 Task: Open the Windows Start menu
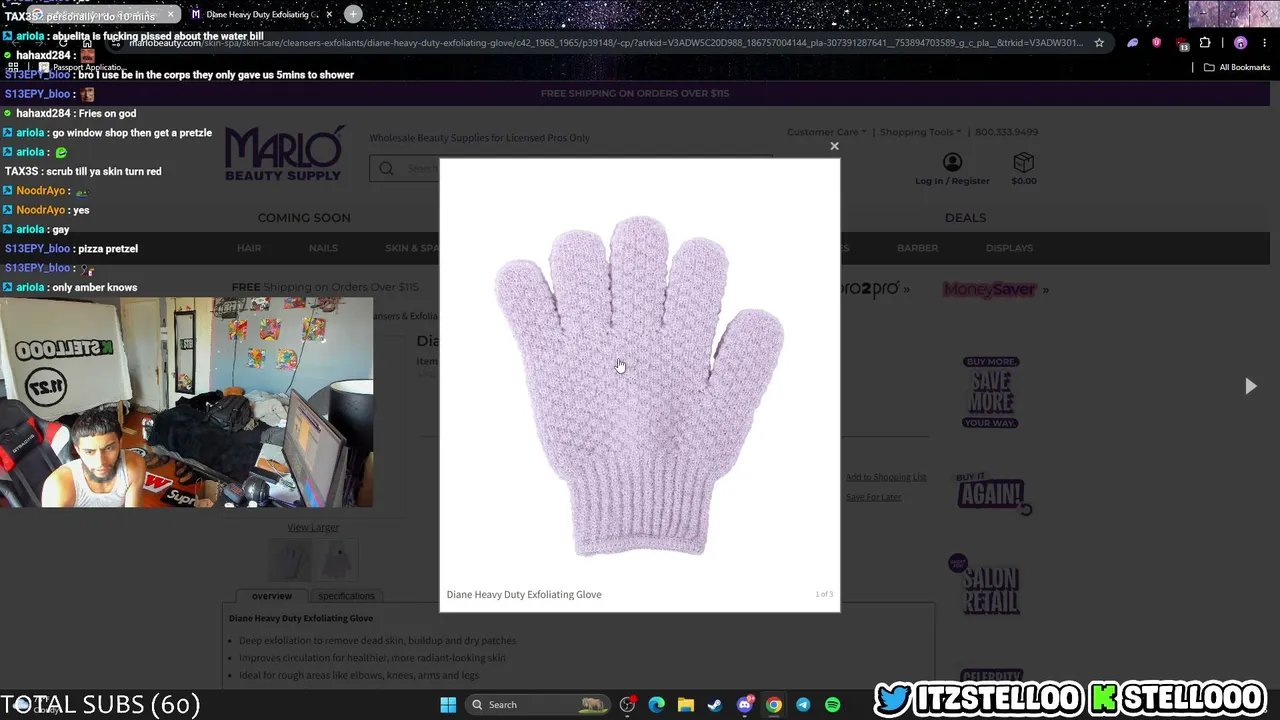[x=448, y=705]
